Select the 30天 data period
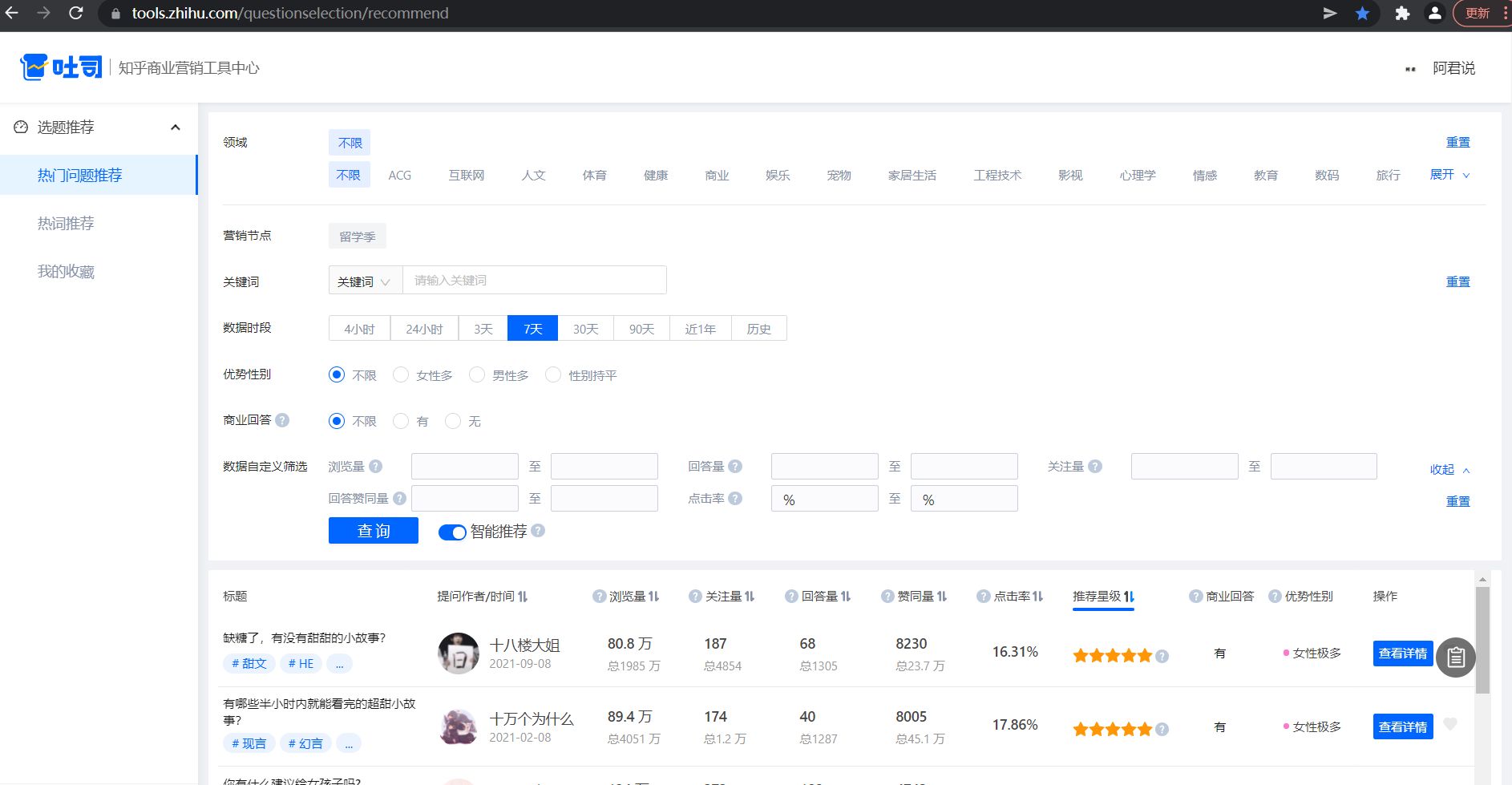This screenshot has height=785, width=1512. pos(585,329)
